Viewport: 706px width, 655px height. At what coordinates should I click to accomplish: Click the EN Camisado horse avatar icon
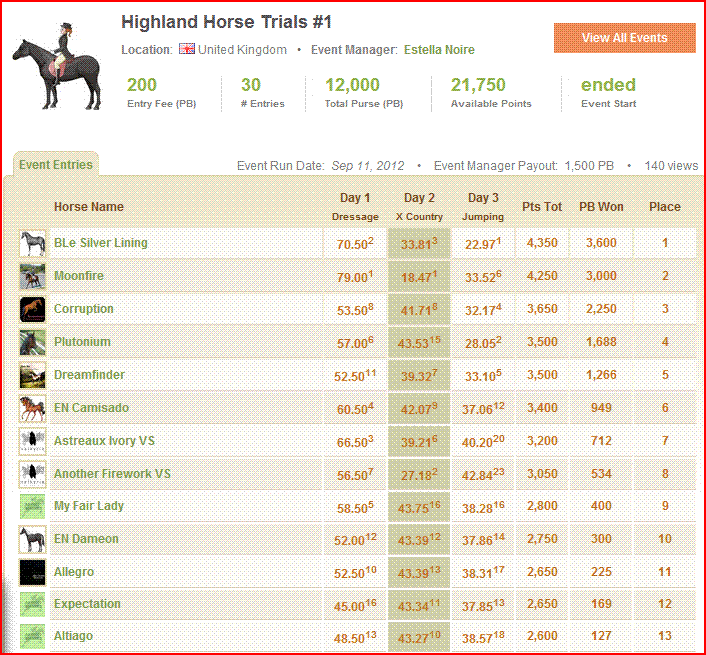tap(32, 408)
